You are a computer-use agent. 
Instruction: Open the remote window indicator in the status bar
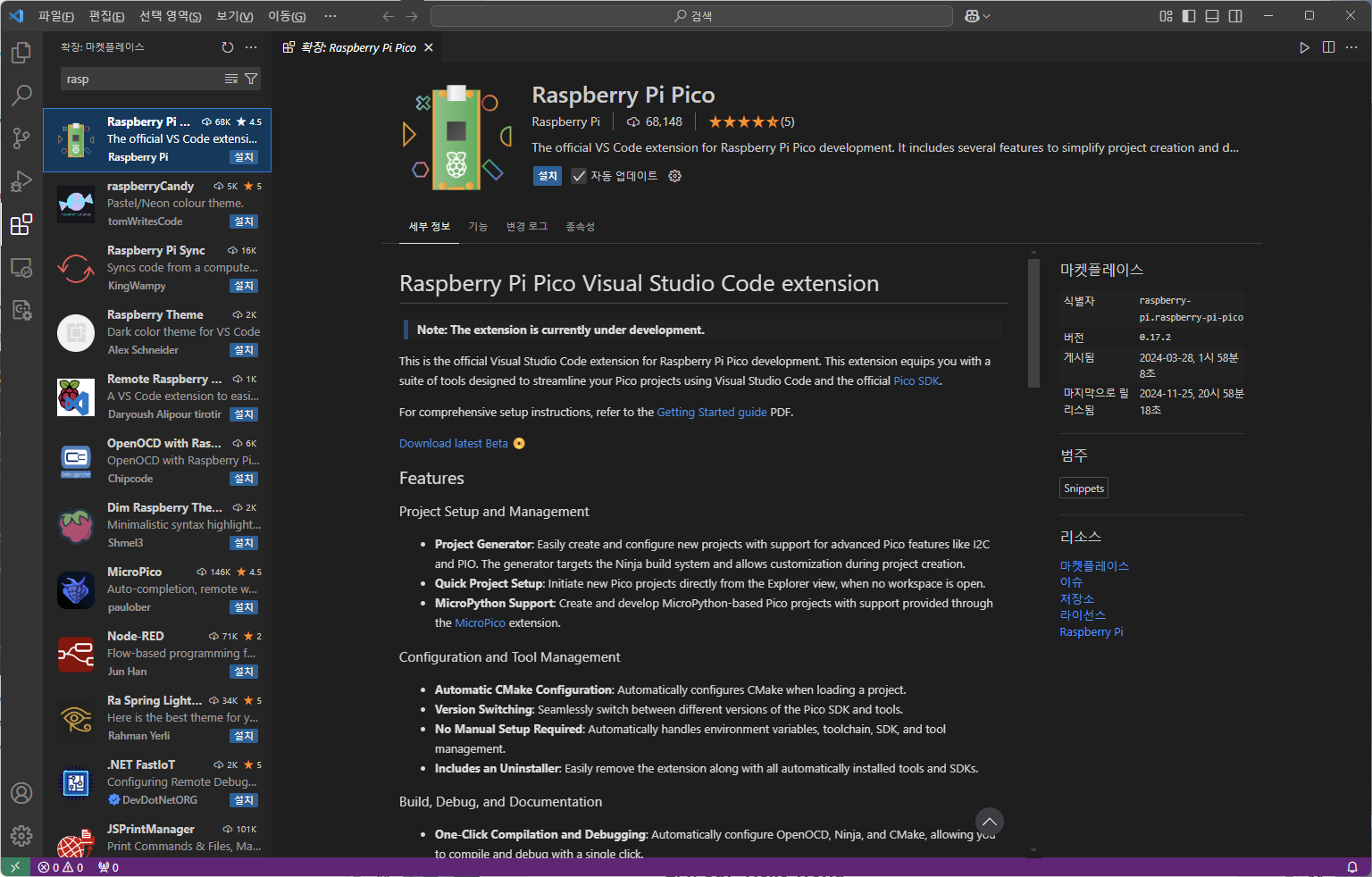(x=15, y=867)
